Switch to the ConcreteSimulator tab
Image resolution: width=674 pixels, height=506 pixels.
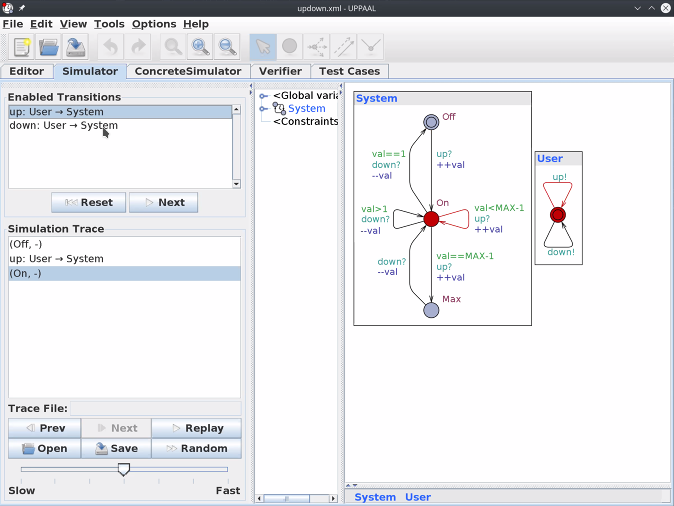(188, 71)
